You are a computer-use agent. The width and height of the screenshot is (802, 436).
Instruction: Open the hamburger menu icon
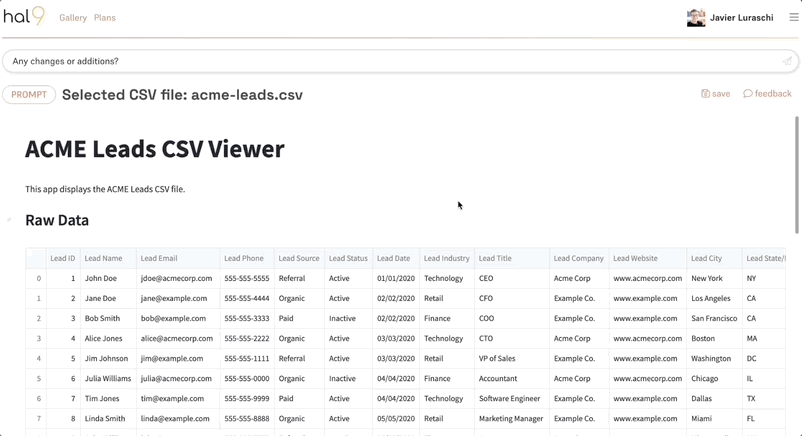click(x=793, y=17)
